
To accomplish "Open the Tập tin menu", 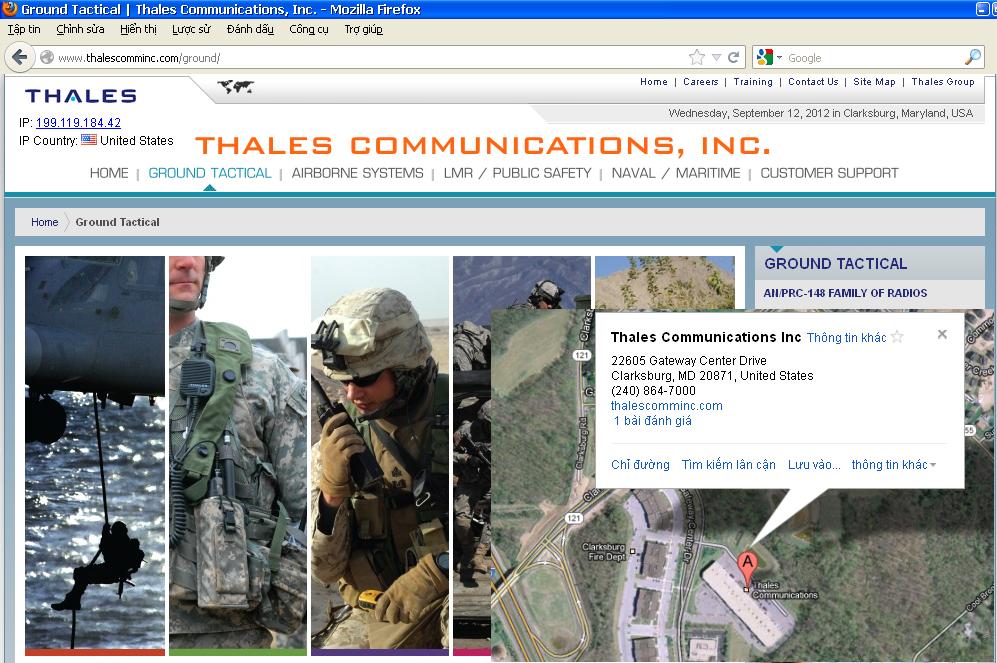I will (x=24, y=29).
